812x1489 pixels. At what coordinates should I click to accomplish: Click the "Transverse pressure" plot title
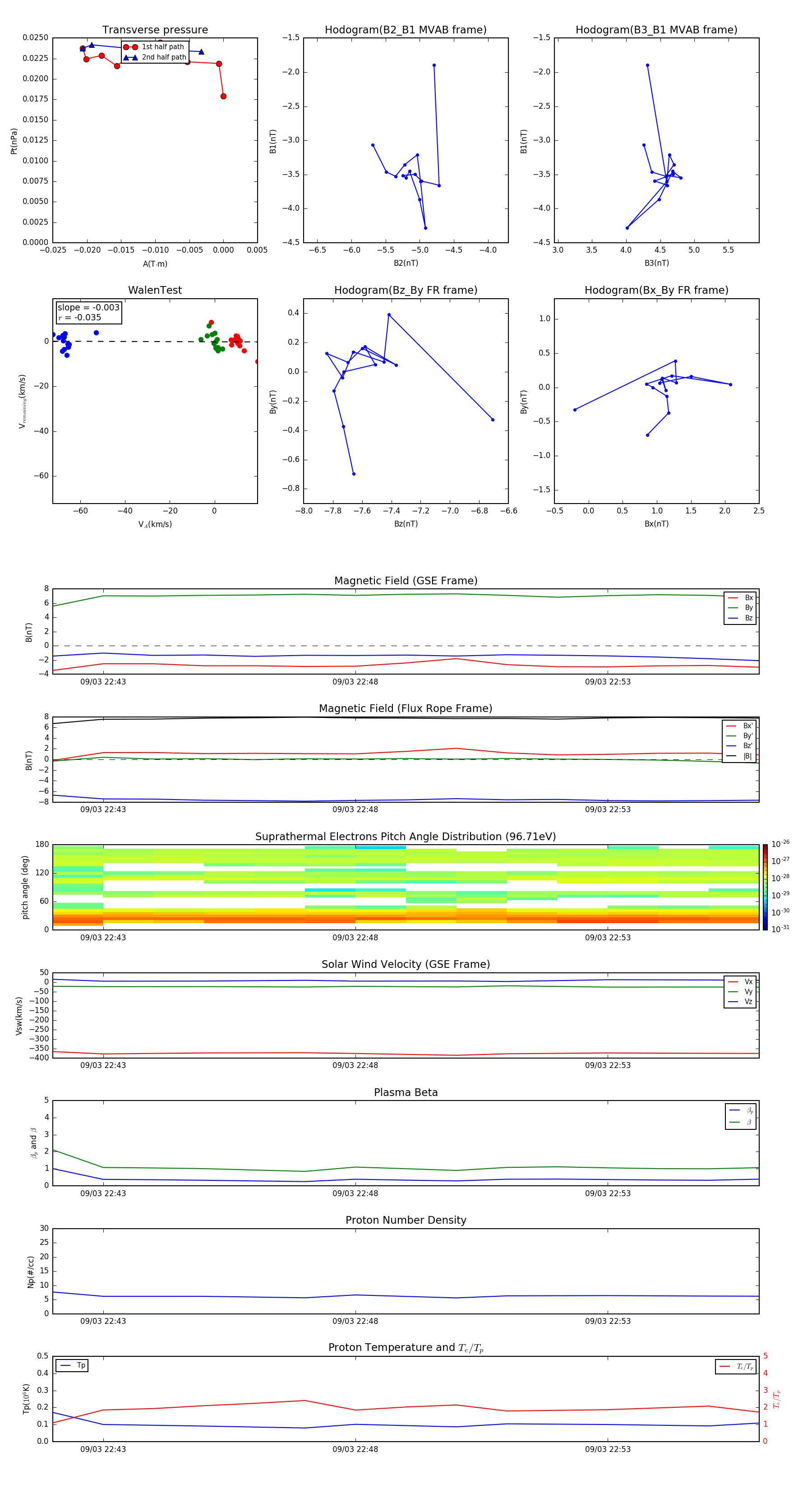[x=155, y=29]
